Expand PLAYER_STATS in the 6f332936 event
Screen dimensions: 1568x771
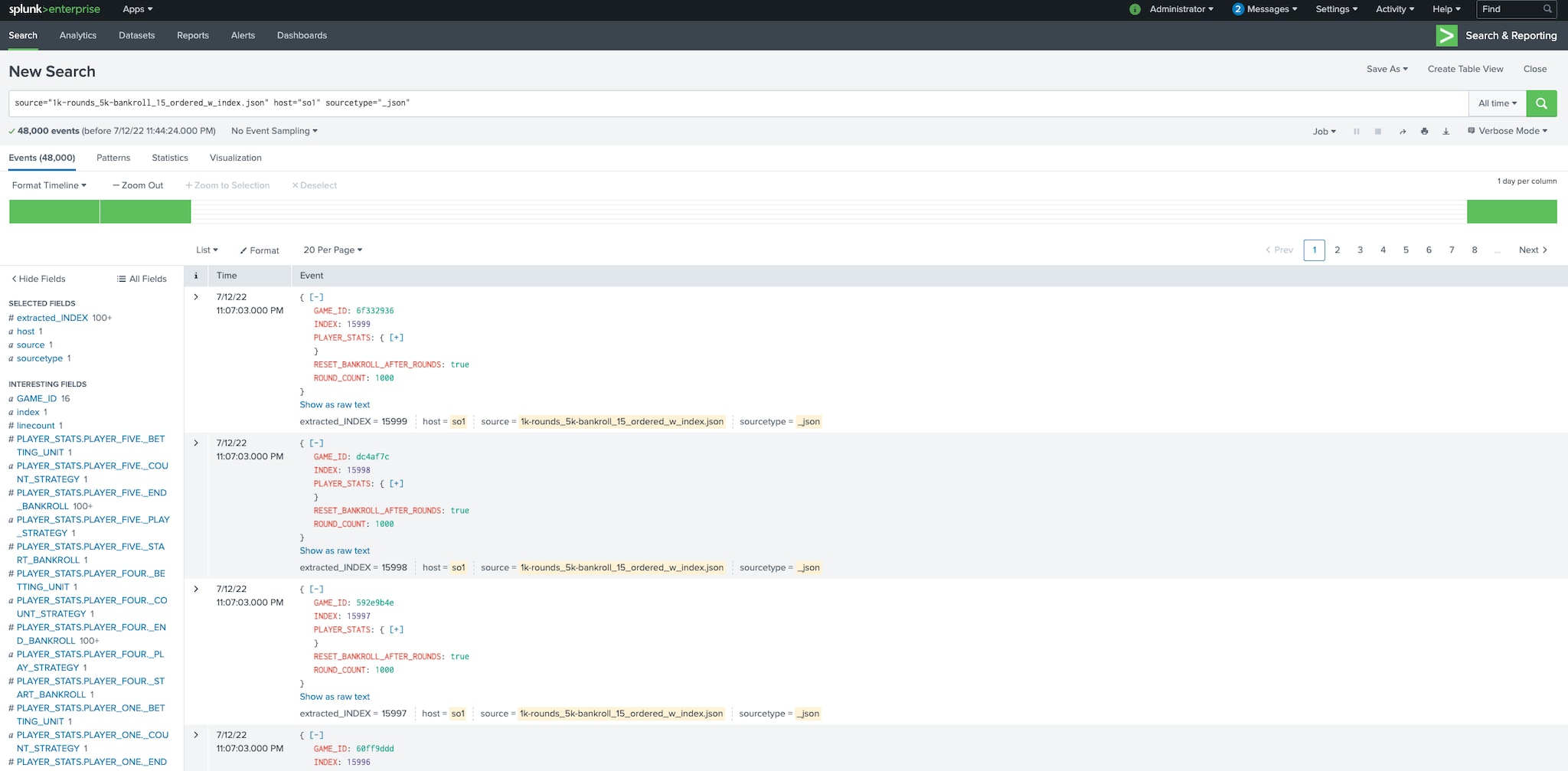397,338
